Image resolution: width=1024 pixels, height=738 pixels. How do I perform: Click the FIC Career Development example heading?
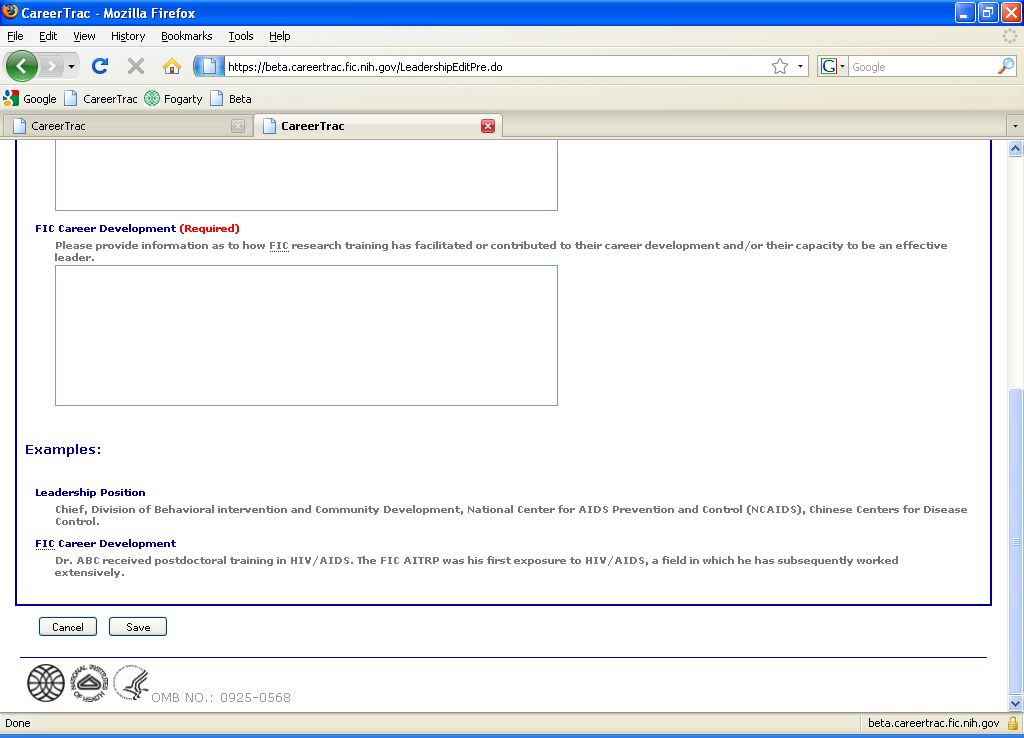click(x=106, y=543)
